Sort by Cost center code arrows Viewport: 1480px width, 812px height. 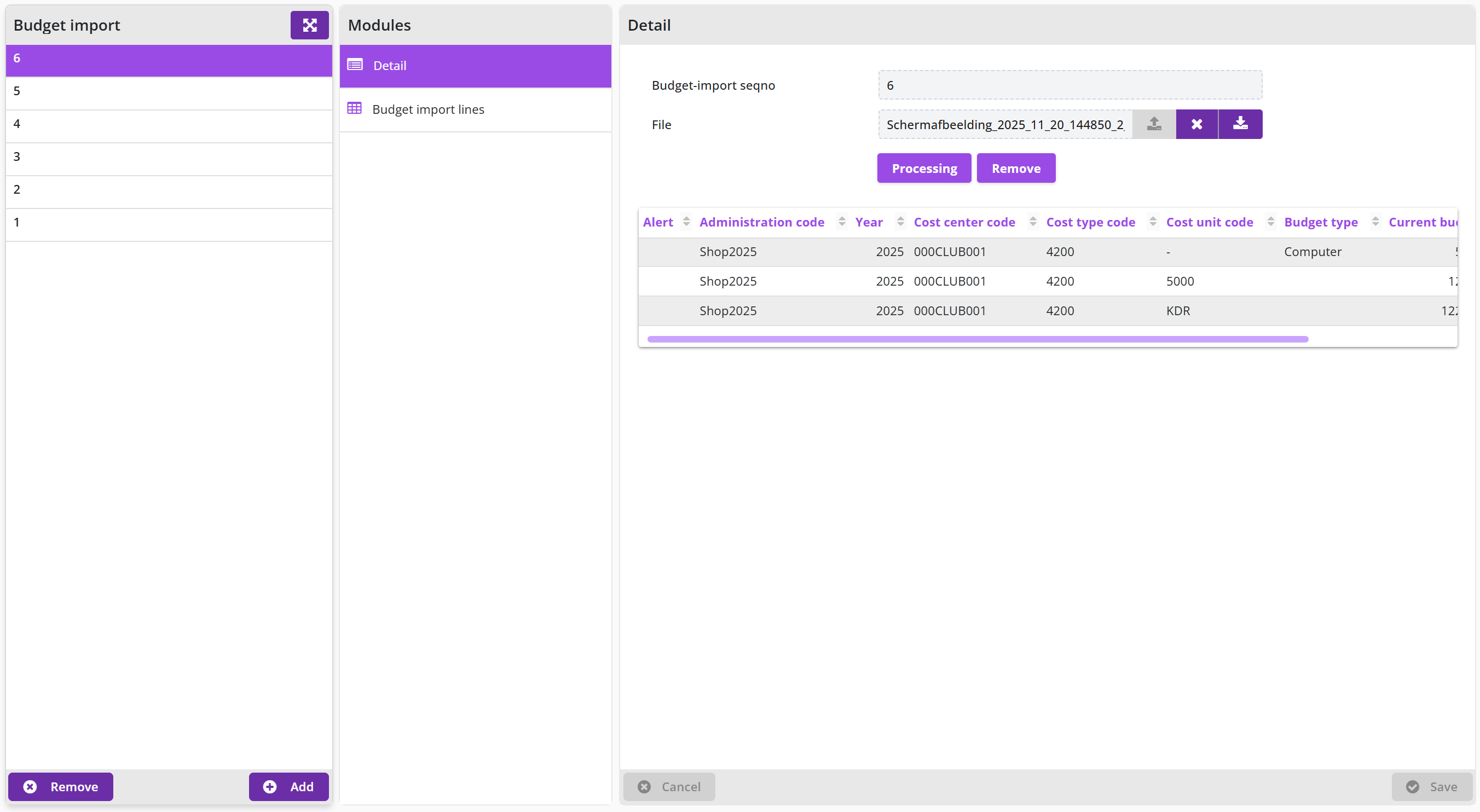[x=1033, y=222]
